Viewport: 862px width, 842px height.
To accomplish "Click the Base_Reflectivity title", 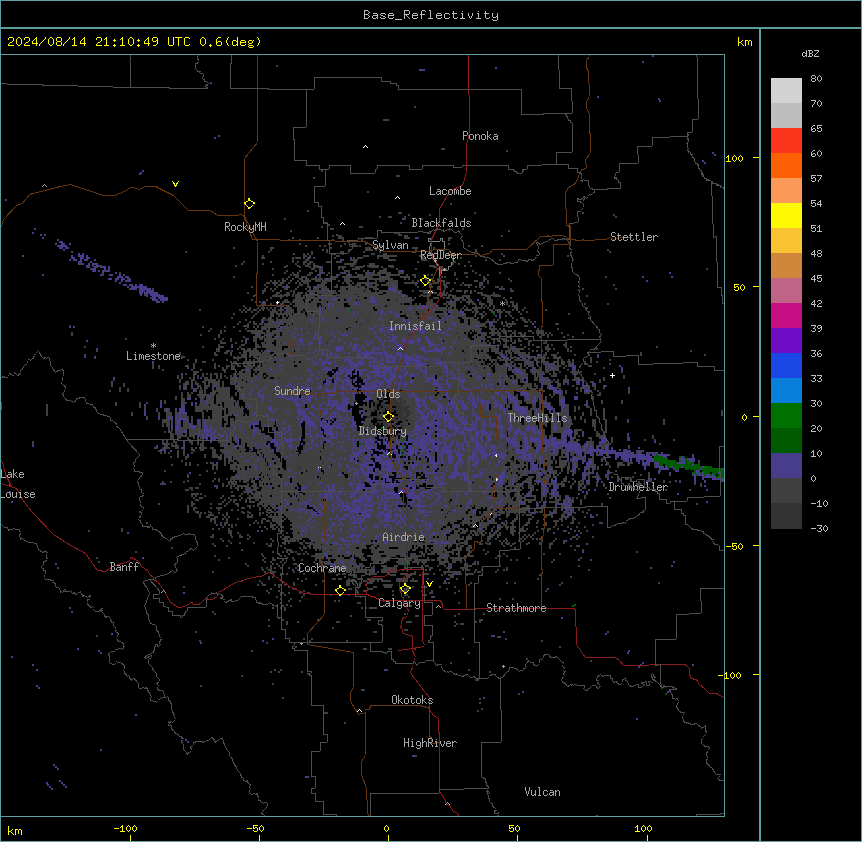I will (x=431, y=15).
